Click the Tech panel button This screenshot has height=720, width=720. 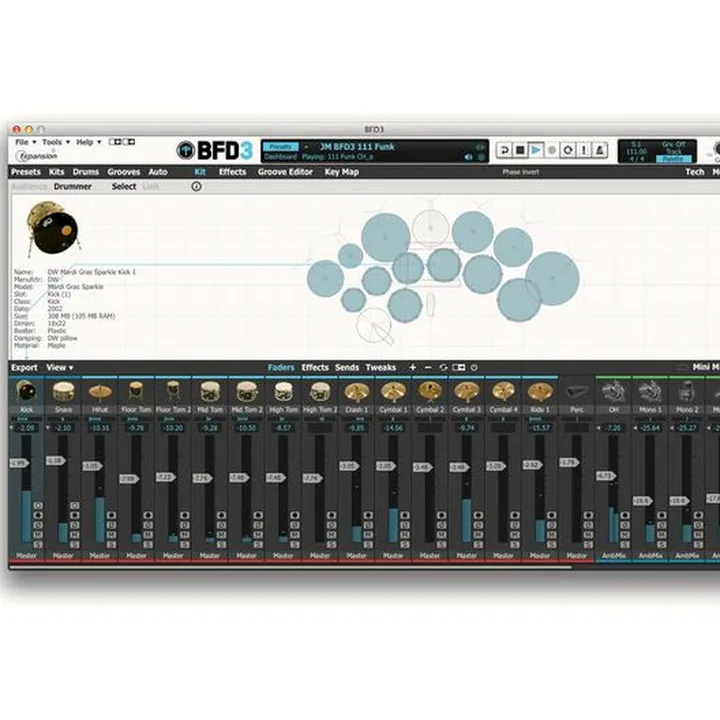pyautogui.click(x=694, y=172)
